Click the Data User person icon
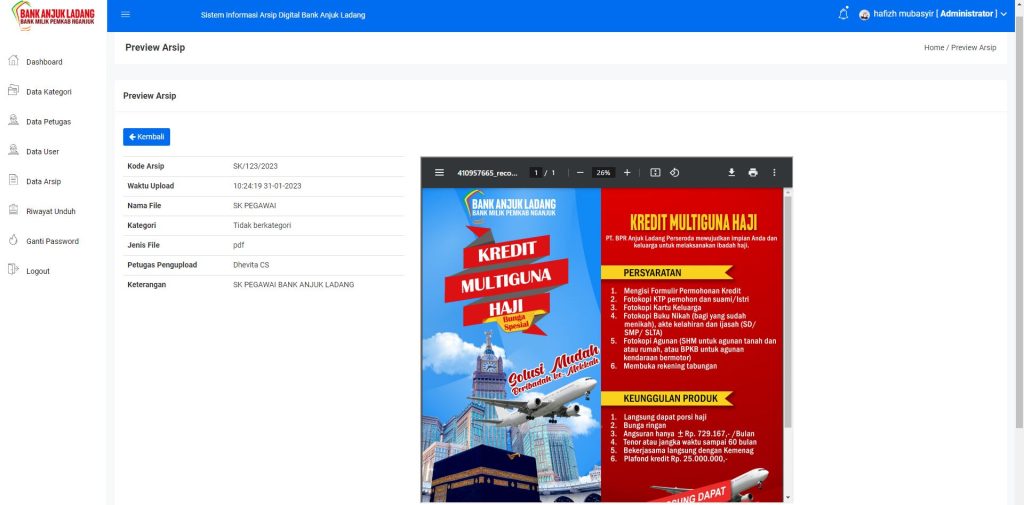Viewport: 1024px width, 505px height. coord(13,150)
